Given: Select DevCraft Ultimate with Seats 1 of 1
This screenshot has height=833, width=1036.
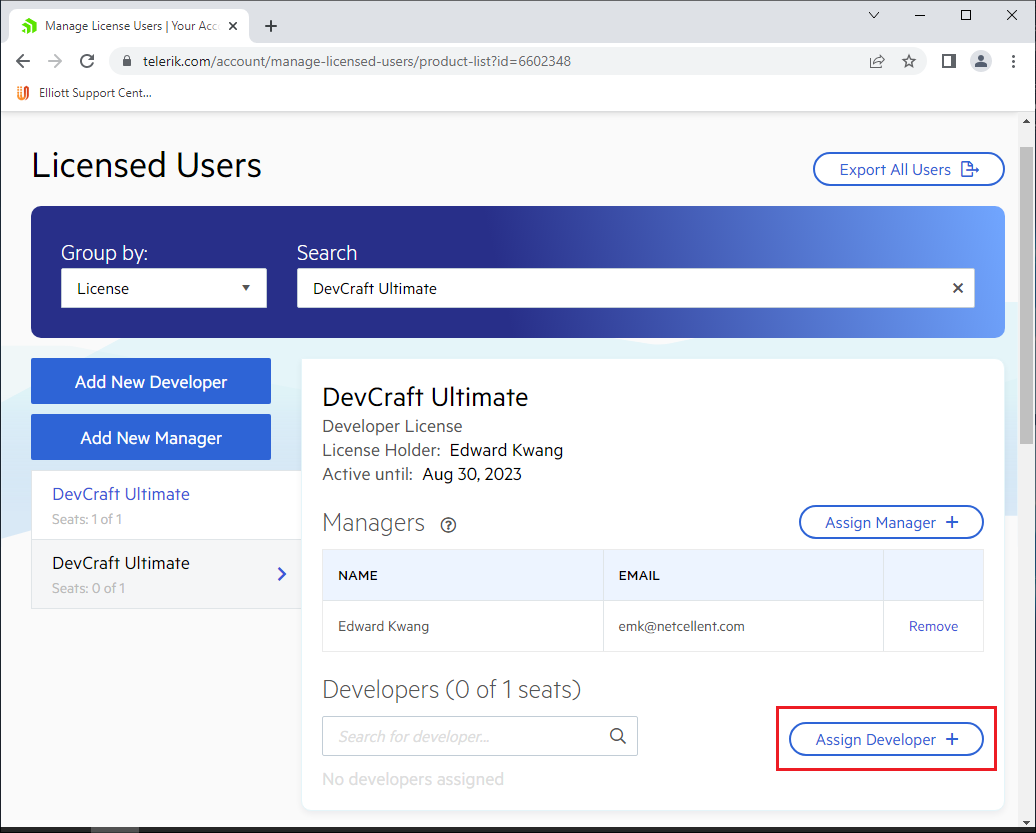Looking at the screenshot, I should point(166,505).
